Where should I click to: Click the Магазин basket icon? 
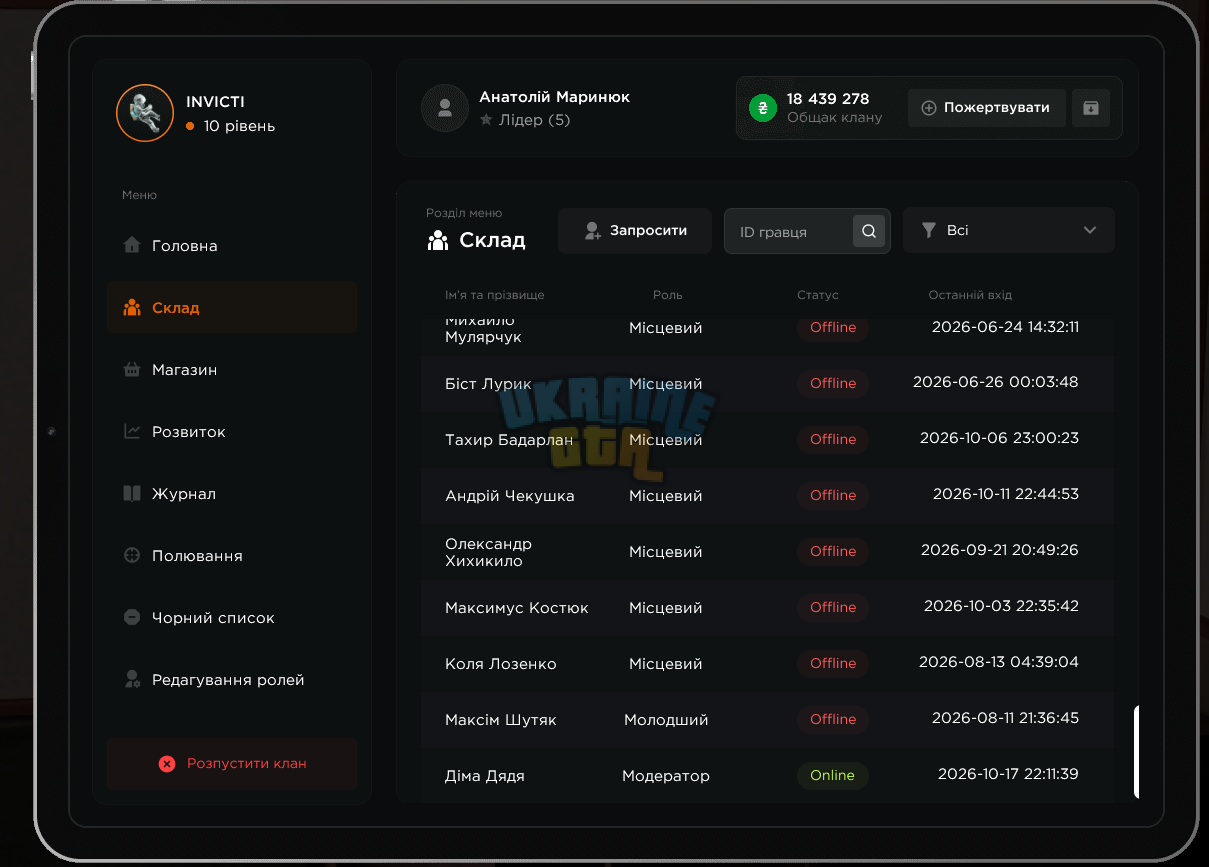point(131,369)
